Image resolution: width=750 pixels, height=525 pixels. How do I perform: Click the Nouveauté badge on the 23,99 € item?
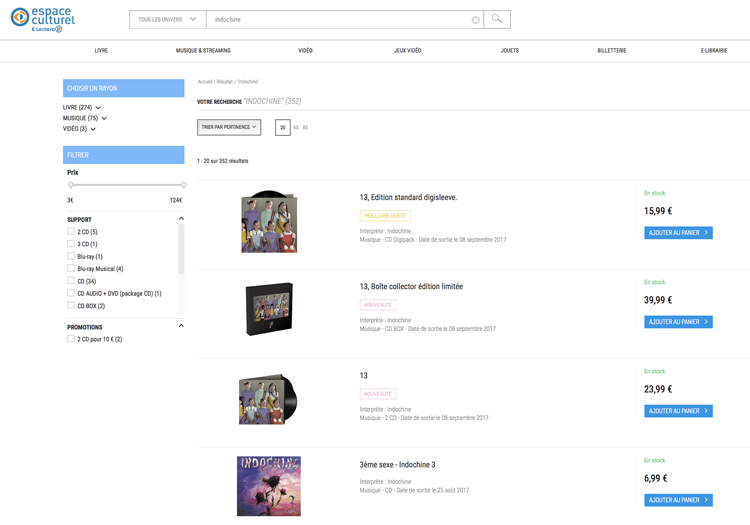378,394
